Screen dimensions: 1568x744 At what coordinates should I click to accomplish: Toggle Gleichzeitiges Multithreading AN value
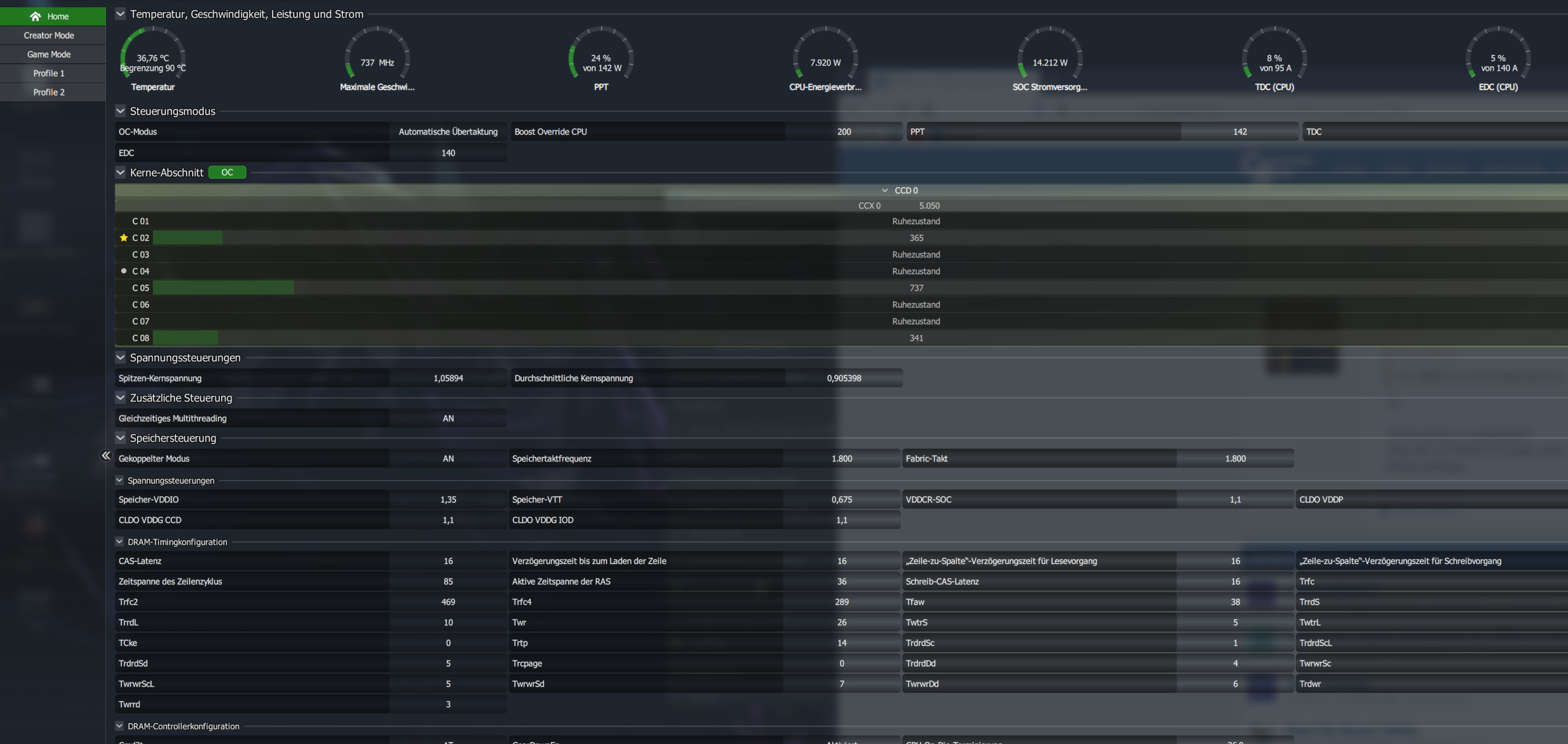click(448, 418)
